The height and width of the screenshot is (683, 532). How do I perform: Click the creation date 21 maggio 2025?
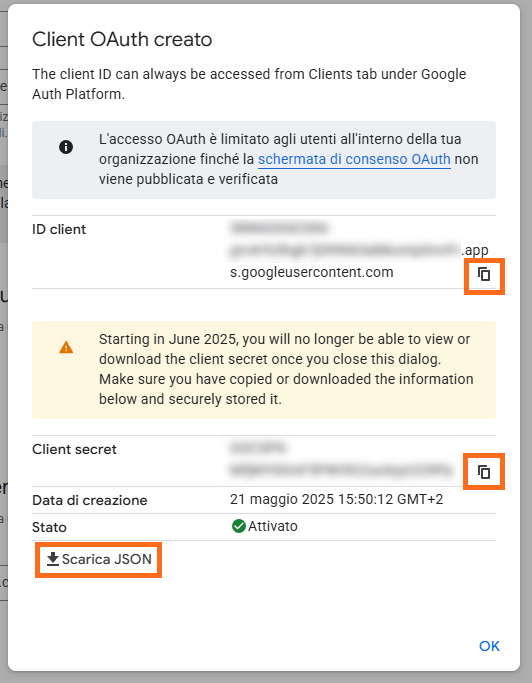336,499
